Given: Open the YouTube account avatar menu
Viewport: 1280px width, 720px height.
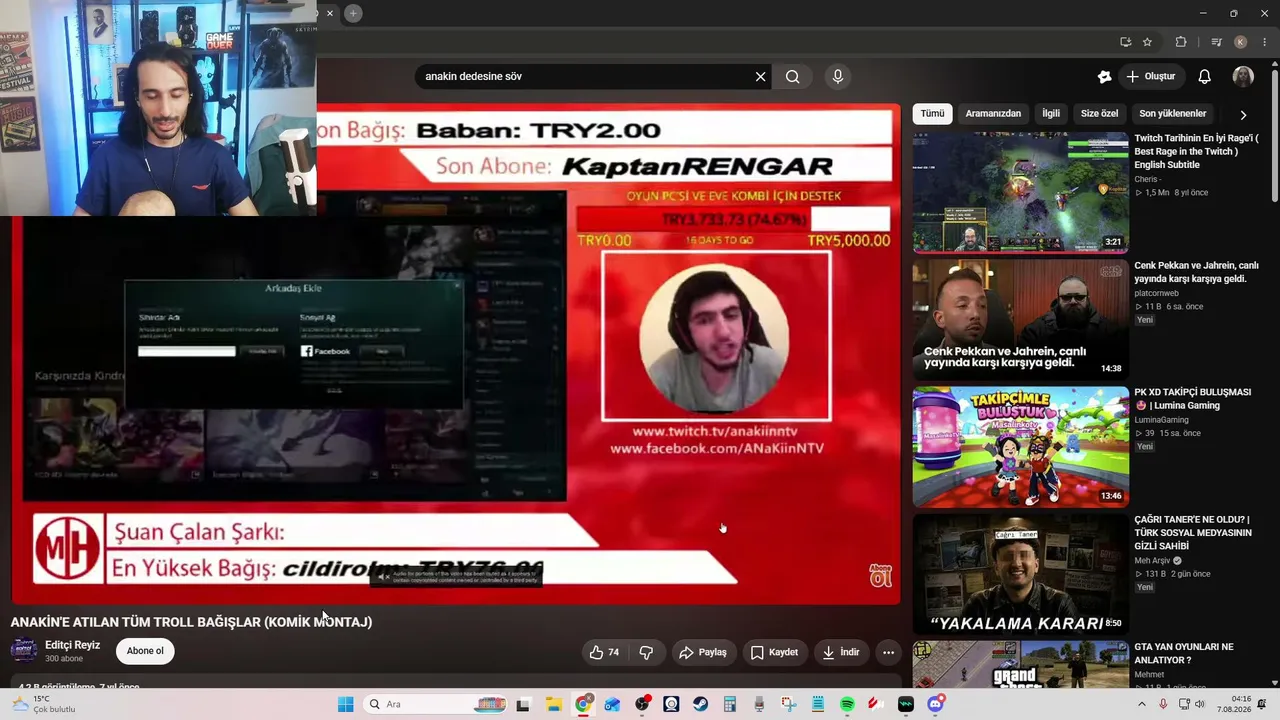Looking at the screenshot, I should coord(1243,76).
